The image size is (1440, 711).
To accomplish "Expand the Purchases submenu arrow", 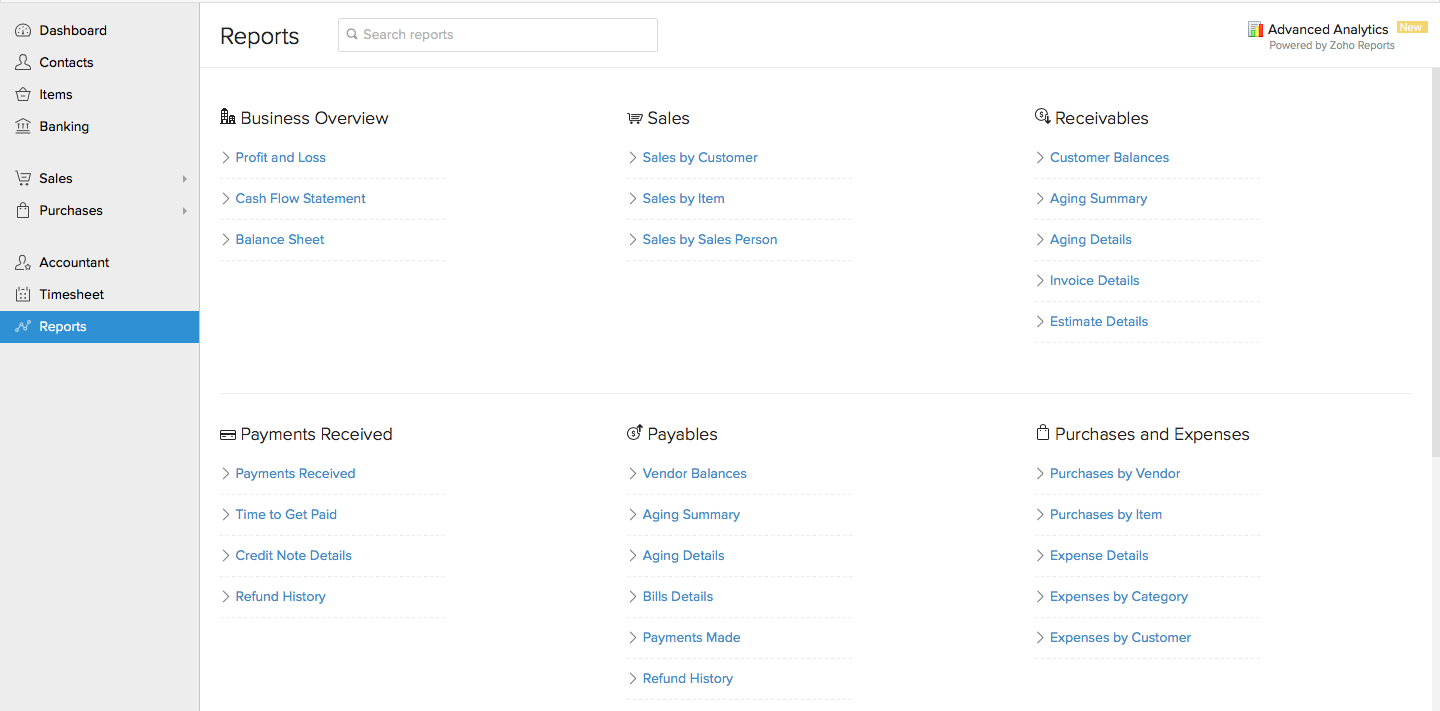I will [185, 211].
